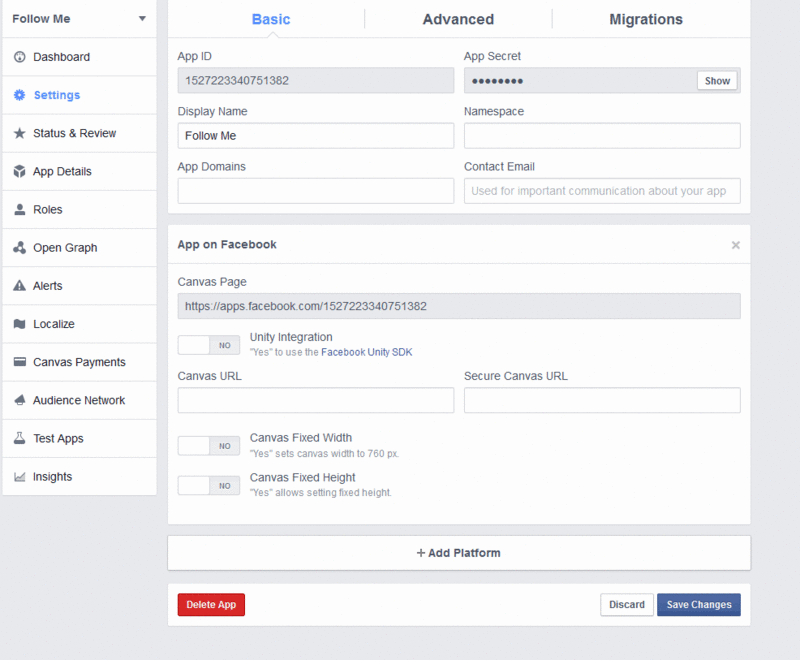Click the Canvas URL input field
The width and height of the screenshot is (800, 660).
point(316,400)
